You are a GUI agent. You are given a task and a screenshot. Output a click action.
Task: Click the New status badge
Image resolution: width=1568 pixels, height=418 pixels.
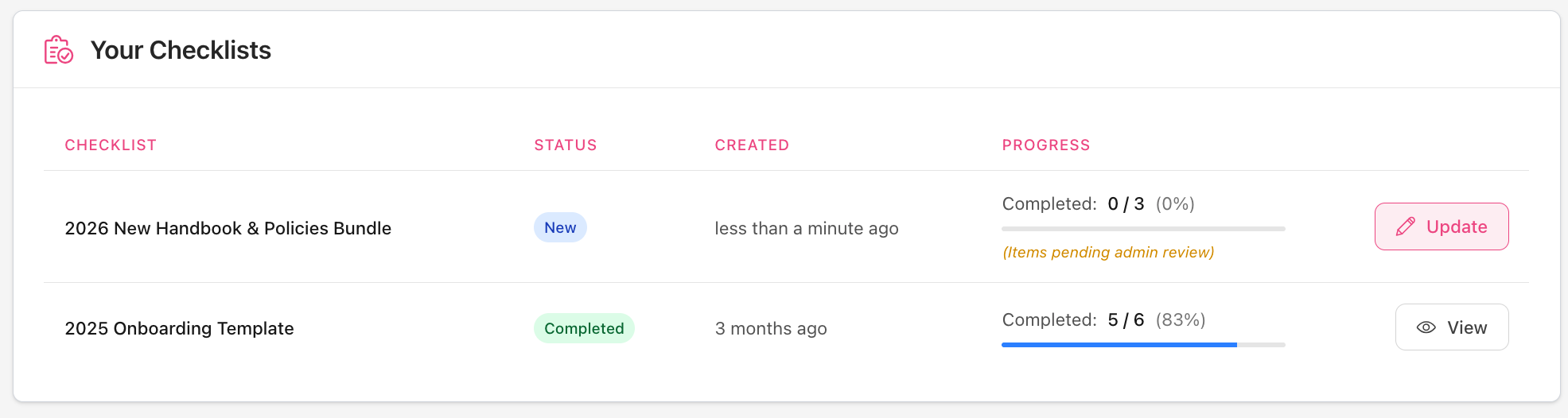[x=560, y=228]
